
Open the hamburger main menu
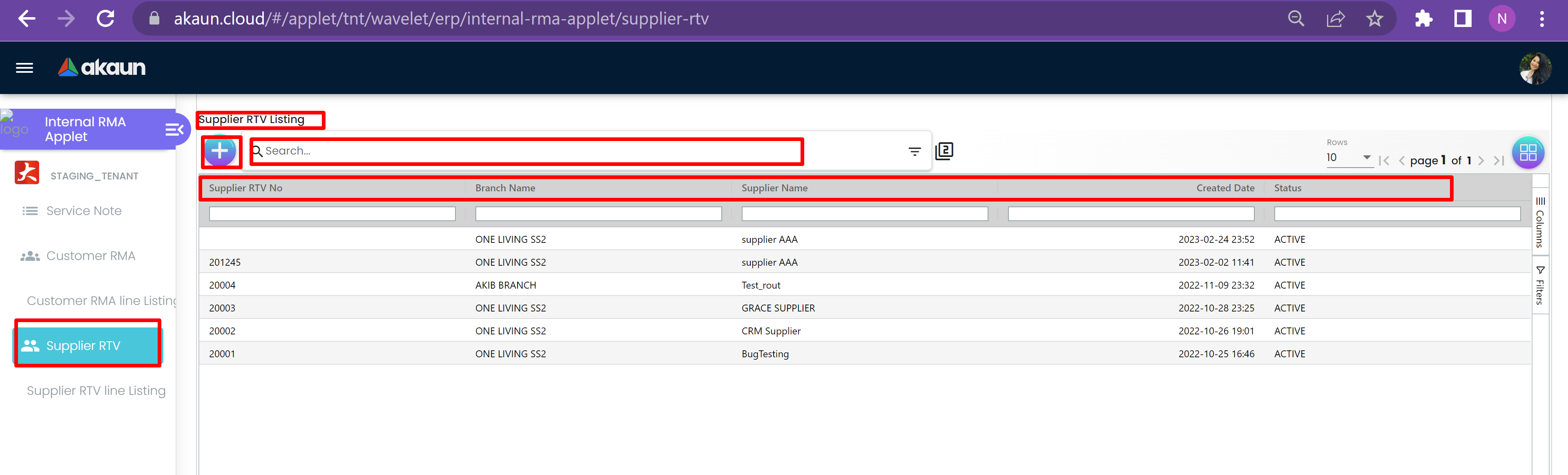coord(25,67)
